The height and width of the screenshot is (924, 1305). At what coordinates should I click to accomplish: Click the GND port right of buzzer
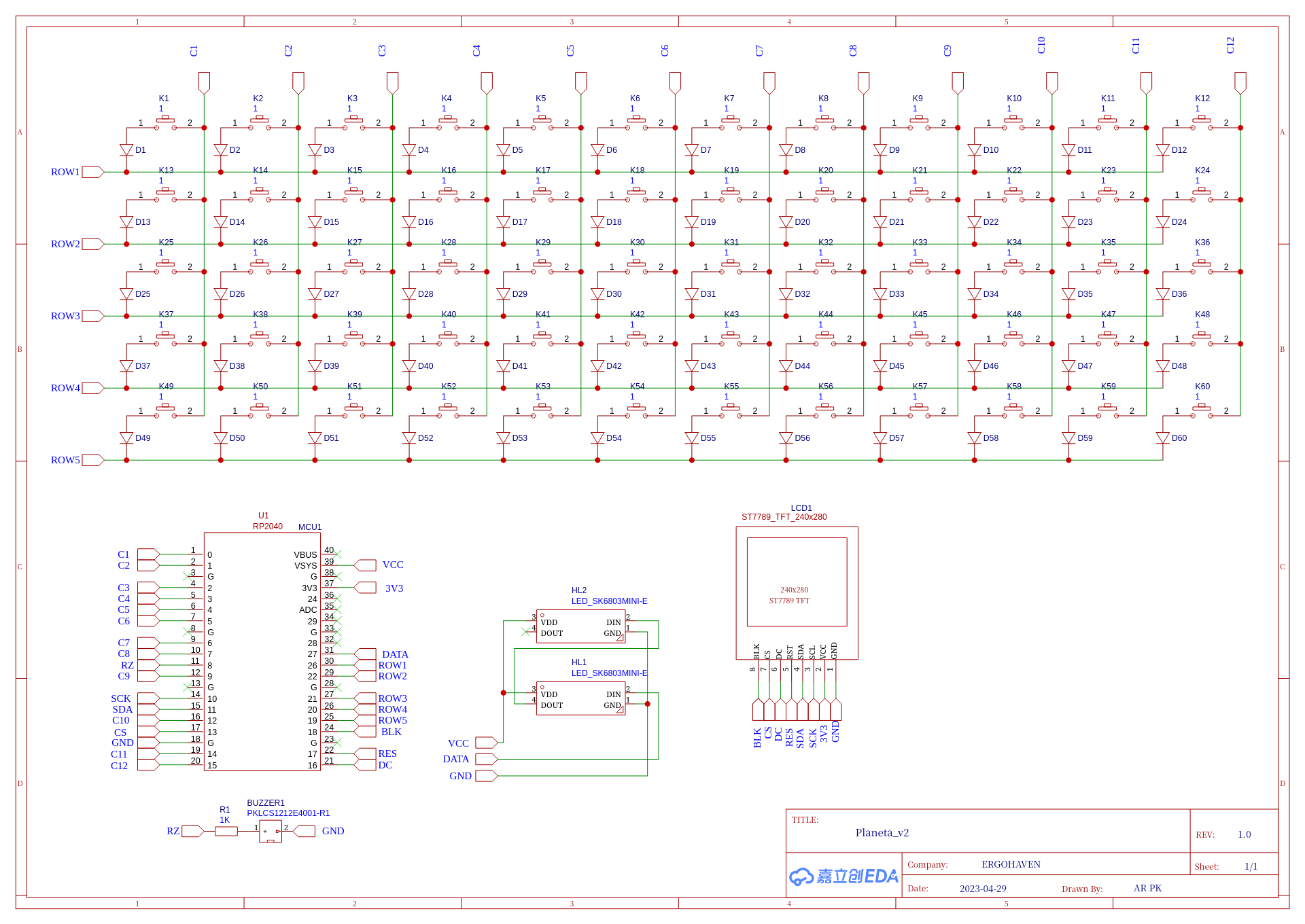point(304,831)
